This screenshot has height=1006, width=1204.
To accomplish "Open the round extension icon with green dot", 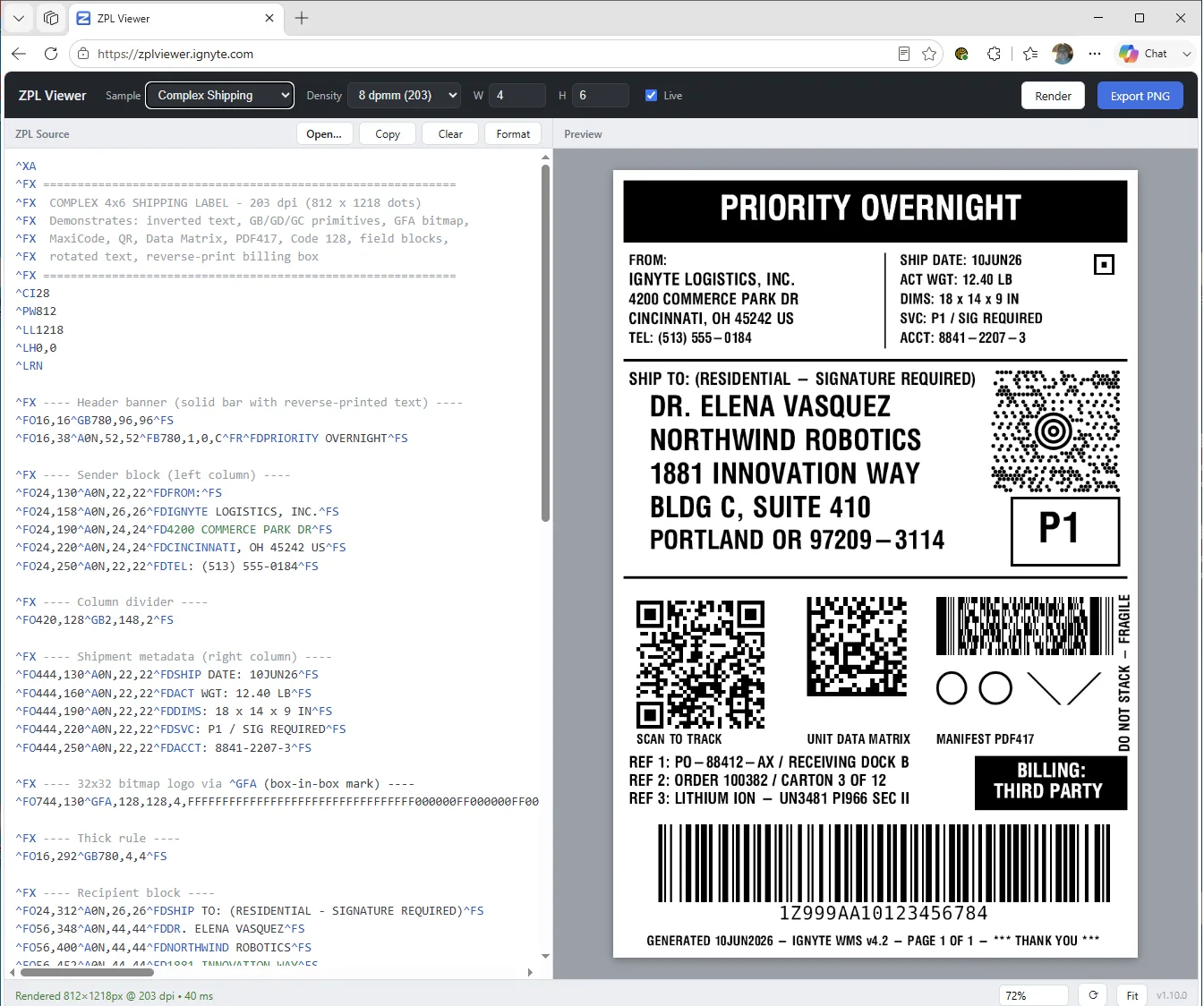I will coord(961,54).
